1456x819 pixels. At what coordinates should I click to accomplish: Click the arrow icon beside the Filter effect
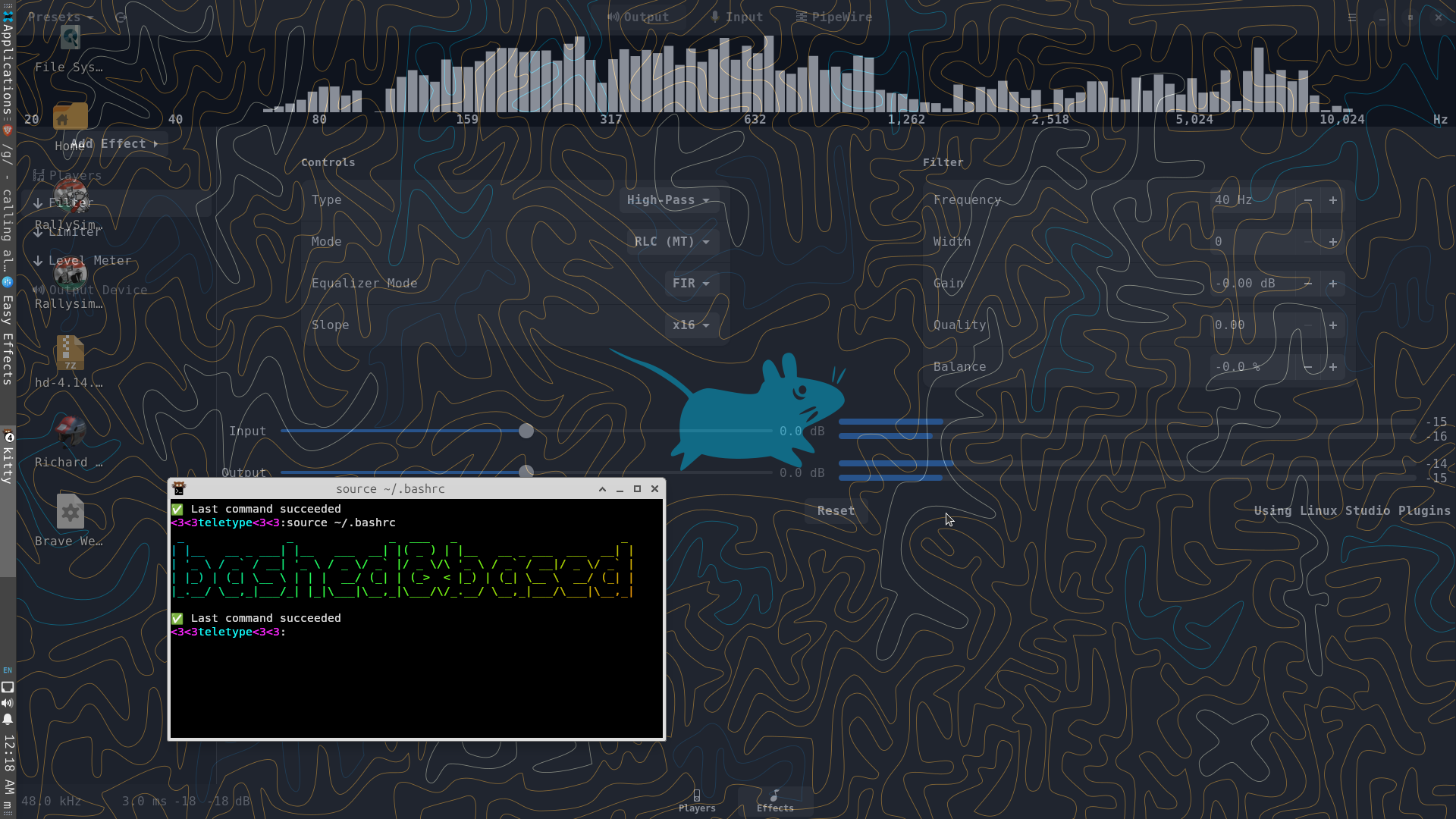pos(38,203)
